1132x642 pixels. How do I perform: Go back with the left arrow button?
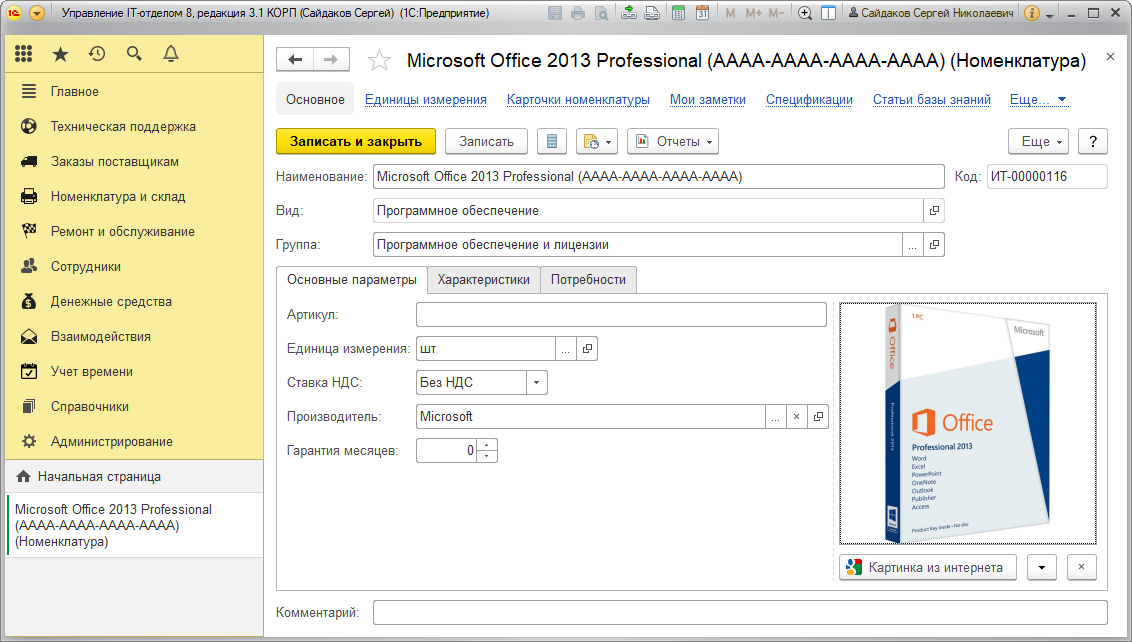click(295, 60)
